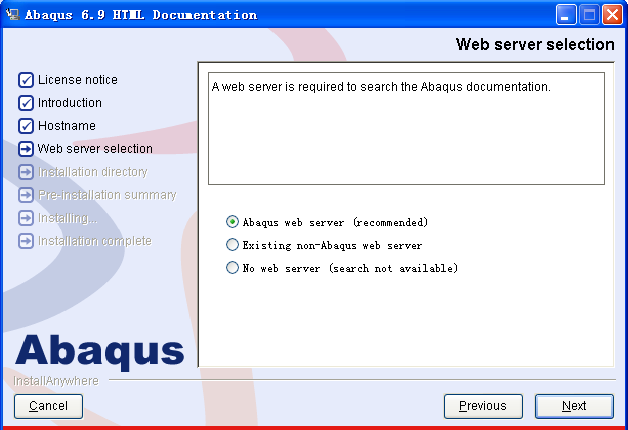Close the installer window
628x430 pixels.
pos(612,15)
